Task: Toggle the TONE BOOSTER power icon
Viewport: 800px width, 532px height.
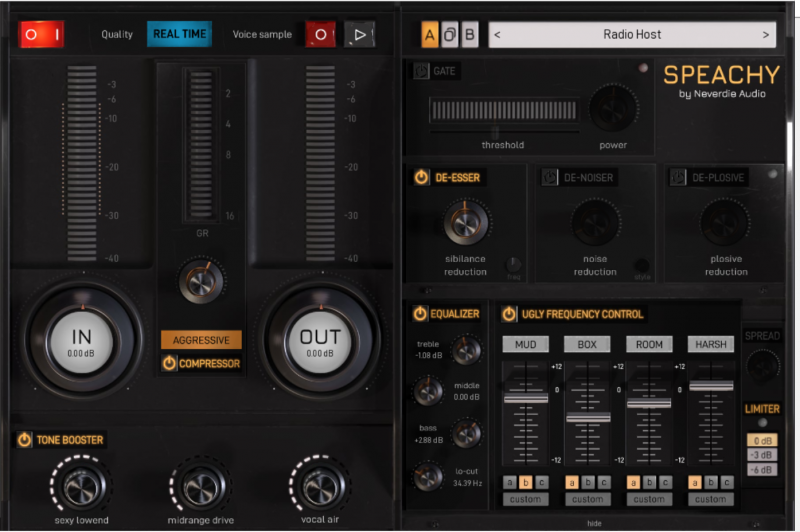Action: pos(24,440)
